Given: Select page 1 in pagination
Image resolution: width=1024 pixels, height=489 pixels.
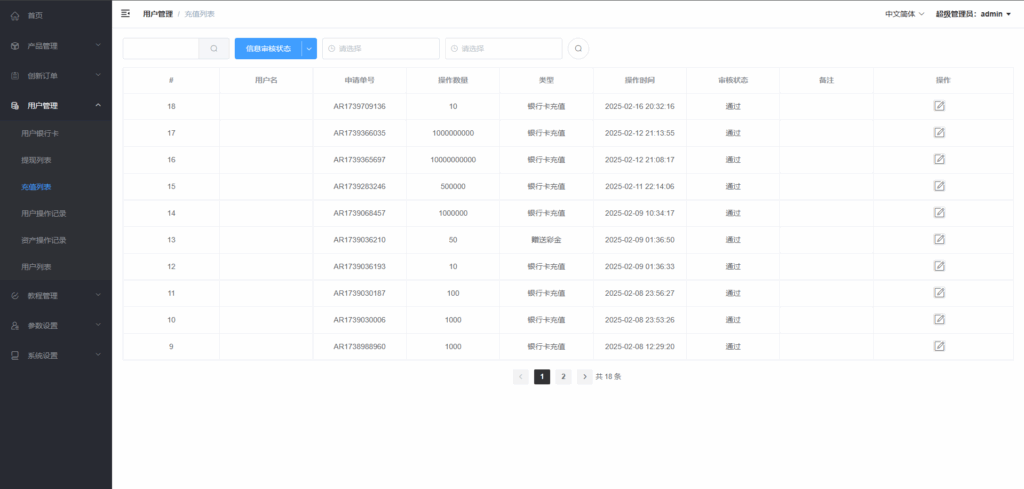Looking at the screenshot, I should tap(542, 377).
